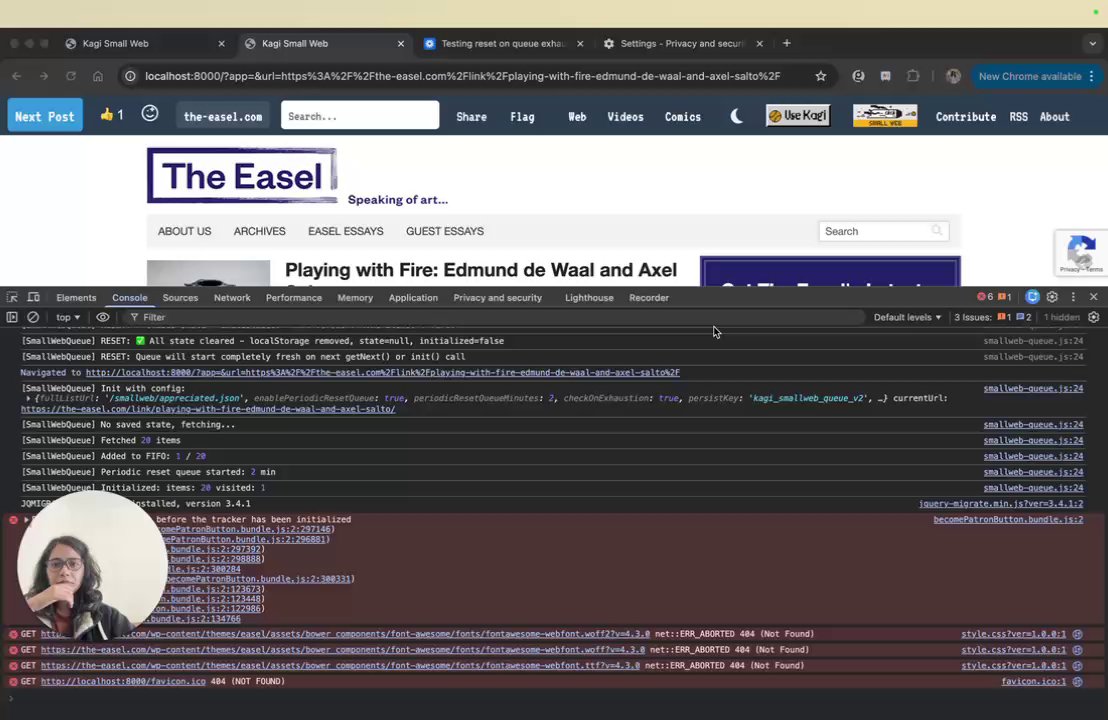Close the first Kagi Small Web tab

click(x=221, y=43)
